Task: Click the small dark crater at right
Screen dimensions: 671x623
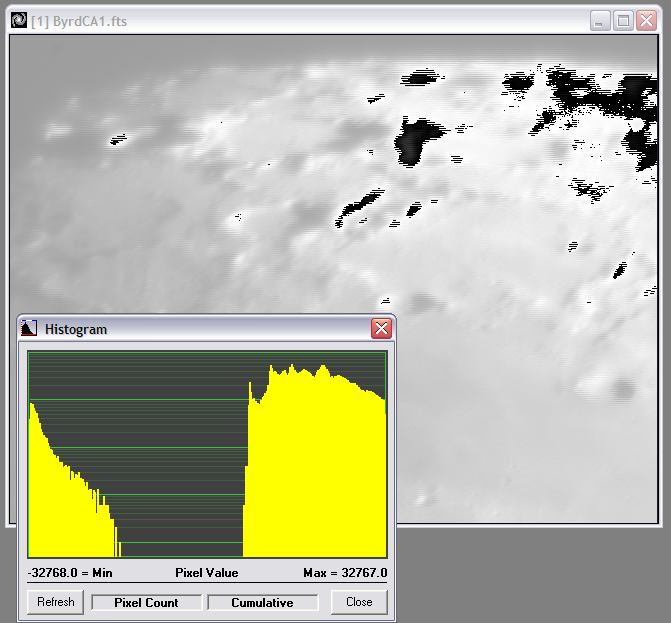Action: coord(625,389)
